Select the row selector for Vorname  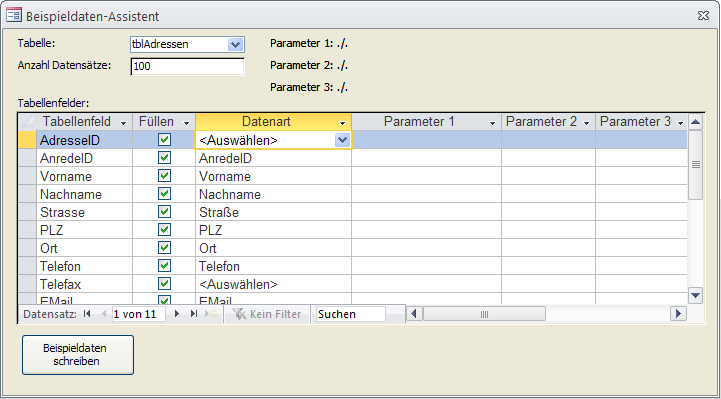click(x=27, y=176)
